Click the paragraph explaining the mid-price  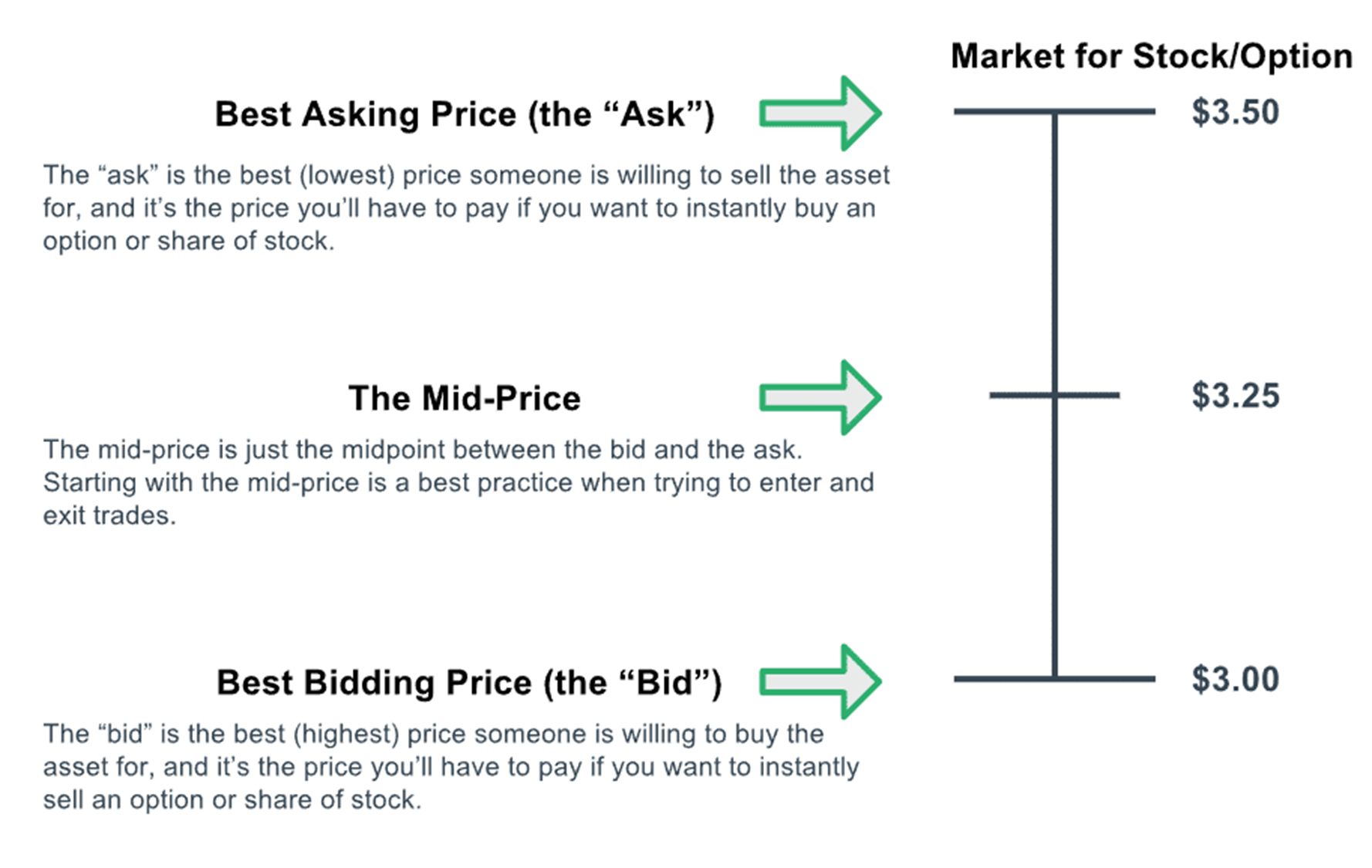click(458, 482)
